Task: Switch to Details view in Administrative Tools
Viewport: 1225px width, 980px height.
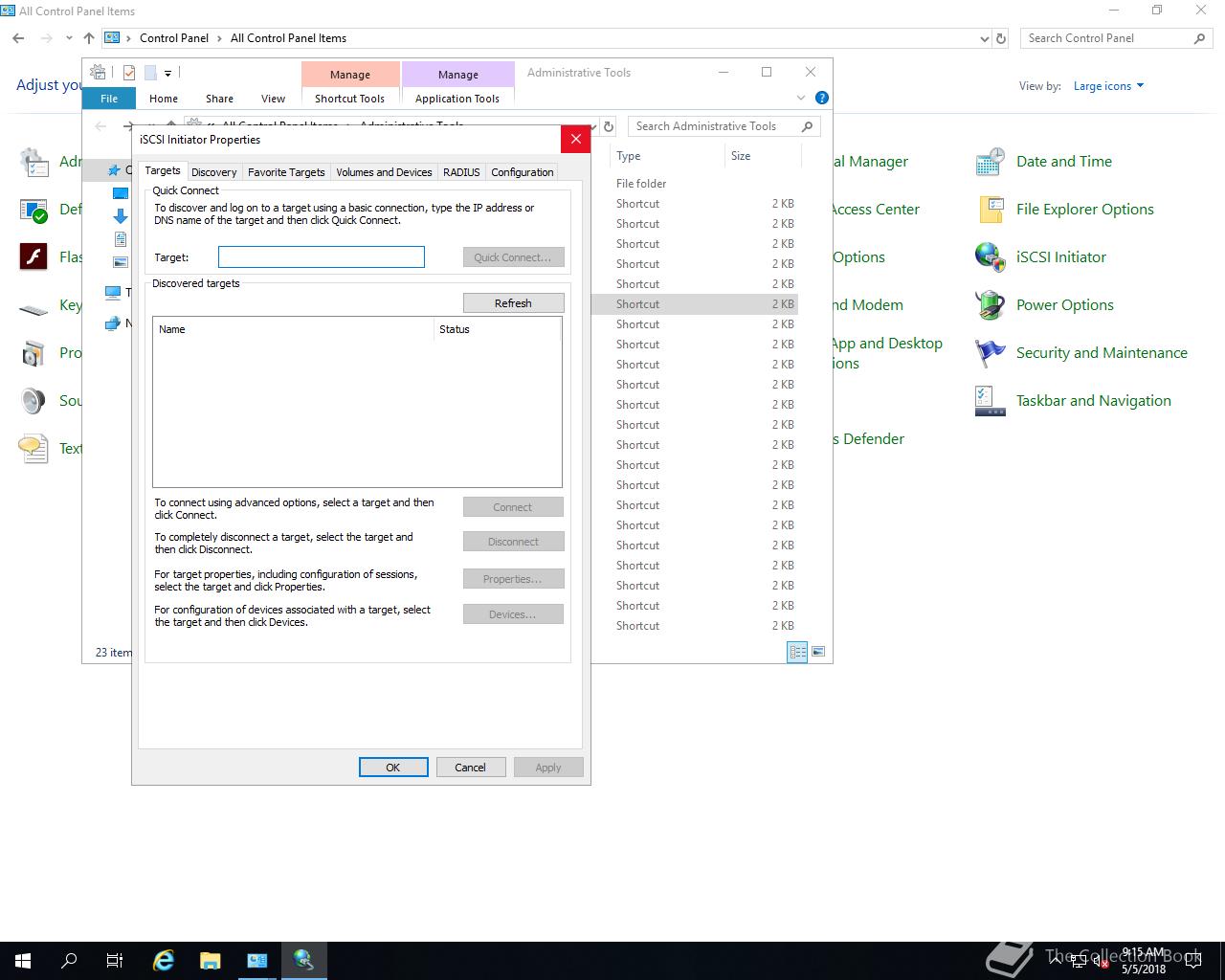Action: tap(797, 652)
